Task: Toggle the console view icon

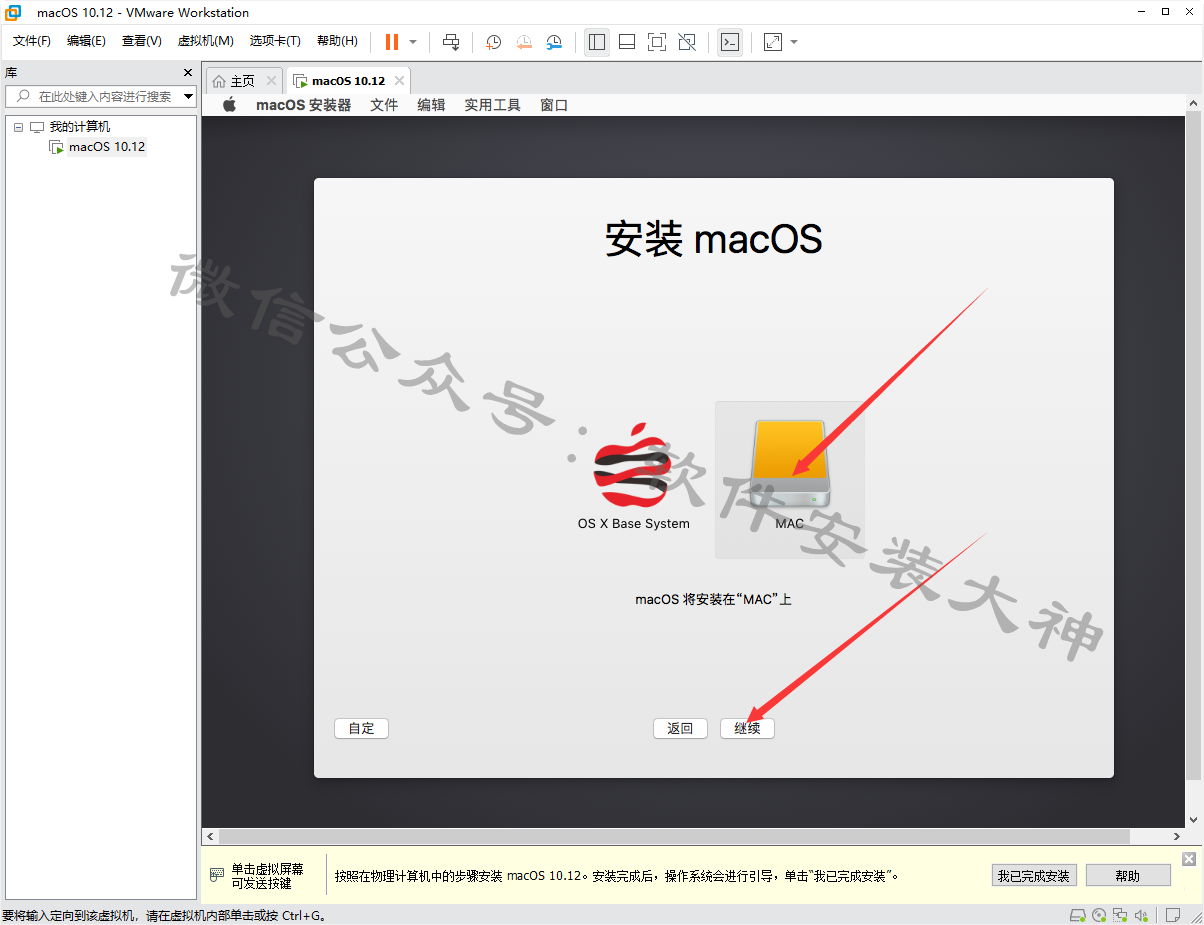Action: [x=730, y=42]
